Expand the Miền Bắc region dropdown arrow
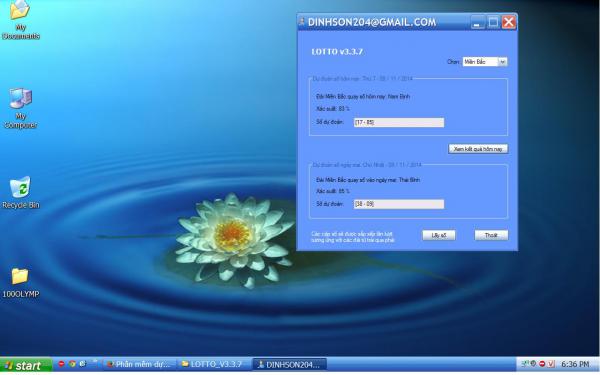Image resolution: width=600 pixels, height=375 pixels. [x=503, y=62]
